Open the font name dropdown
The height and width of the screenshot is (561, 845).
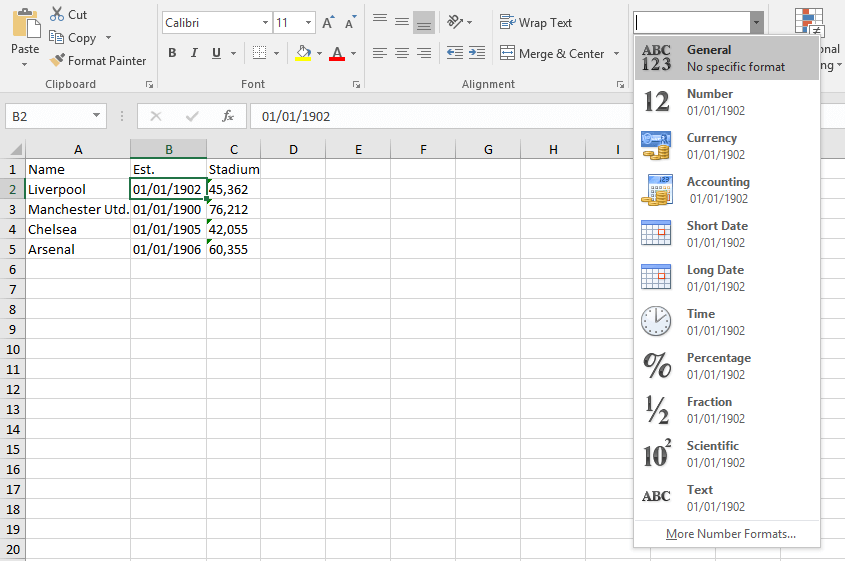click(x=265, y=23)
